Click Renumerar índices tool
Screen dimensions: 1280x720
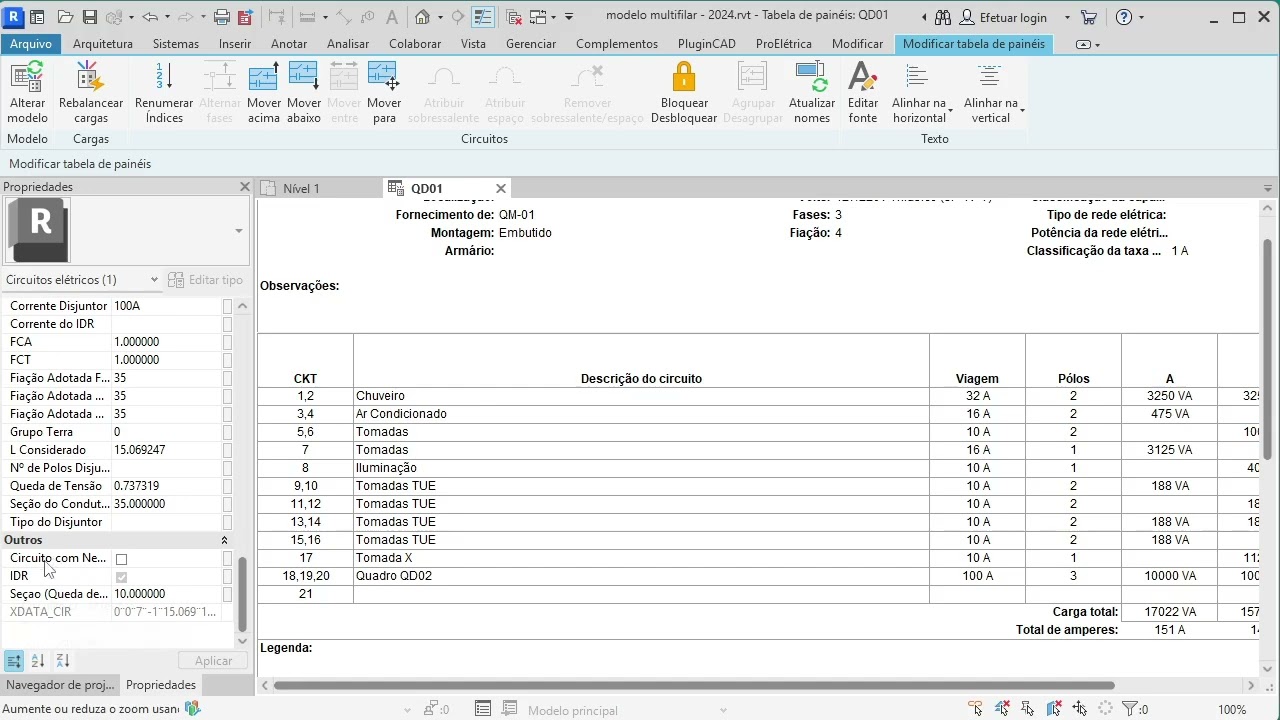pyautogui.click(x=164, y=92)
